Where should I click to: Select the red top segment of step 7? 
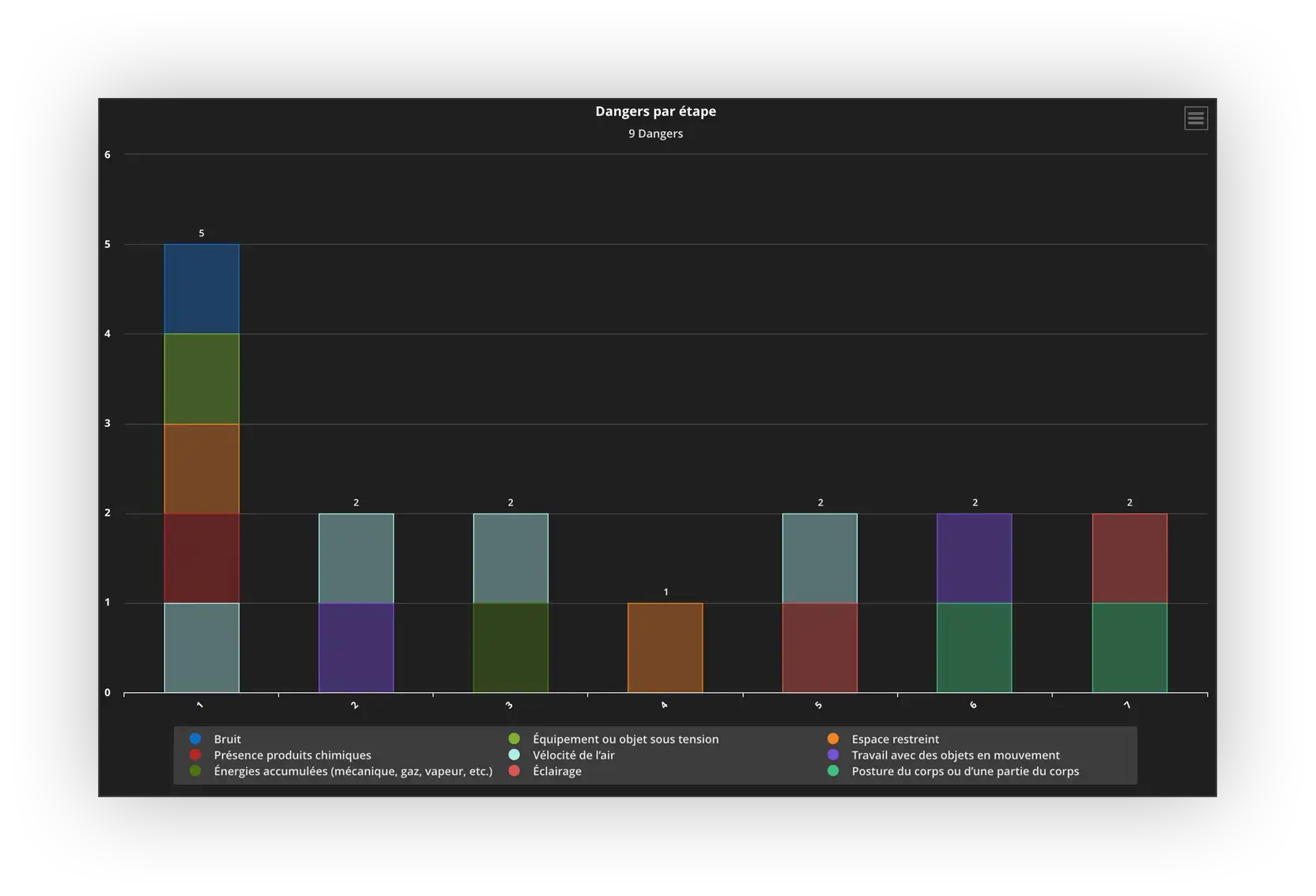tap(1129, 559)
